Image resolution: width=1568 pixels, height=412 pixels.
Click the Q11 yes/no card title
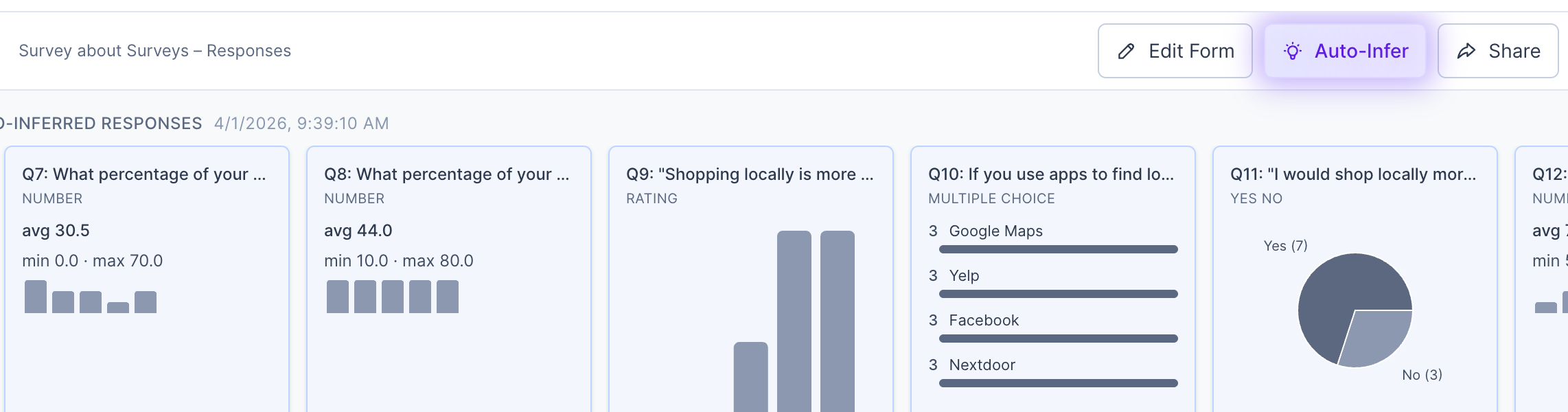coord(1352,174)
